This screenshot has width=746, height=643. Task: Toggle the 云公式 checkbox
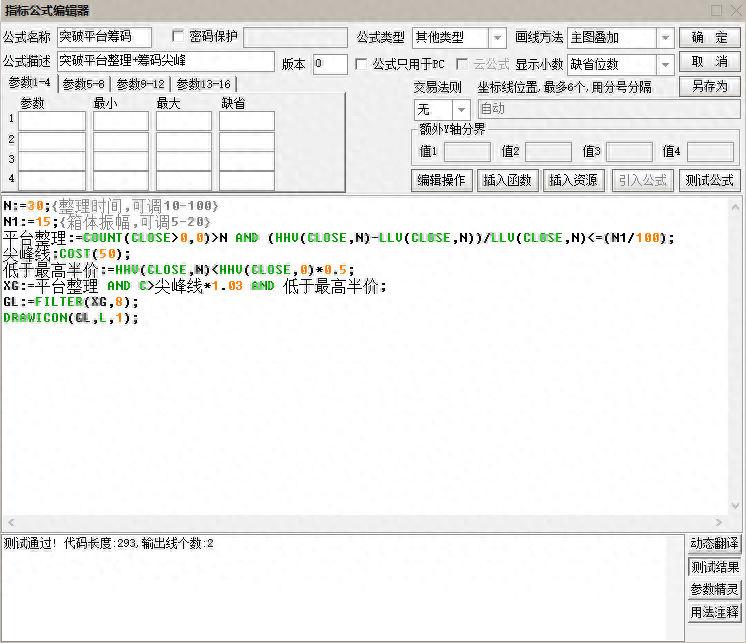(461, 64)
